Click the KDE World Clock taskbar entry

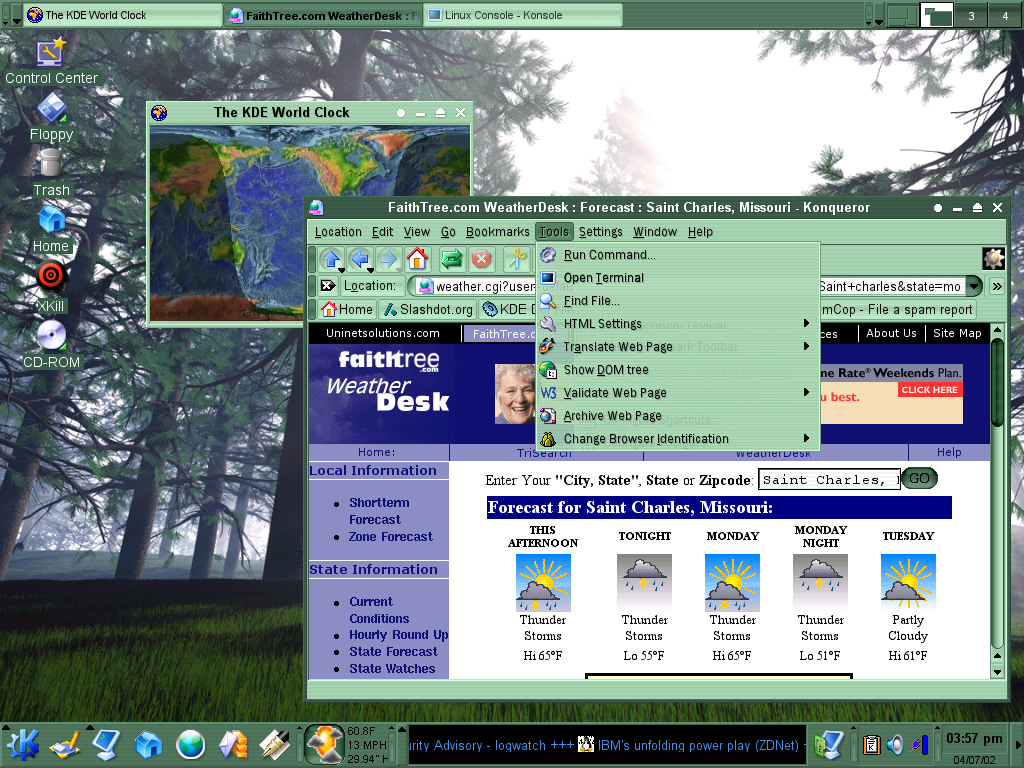pyautogui.click(x=123, y=15)
